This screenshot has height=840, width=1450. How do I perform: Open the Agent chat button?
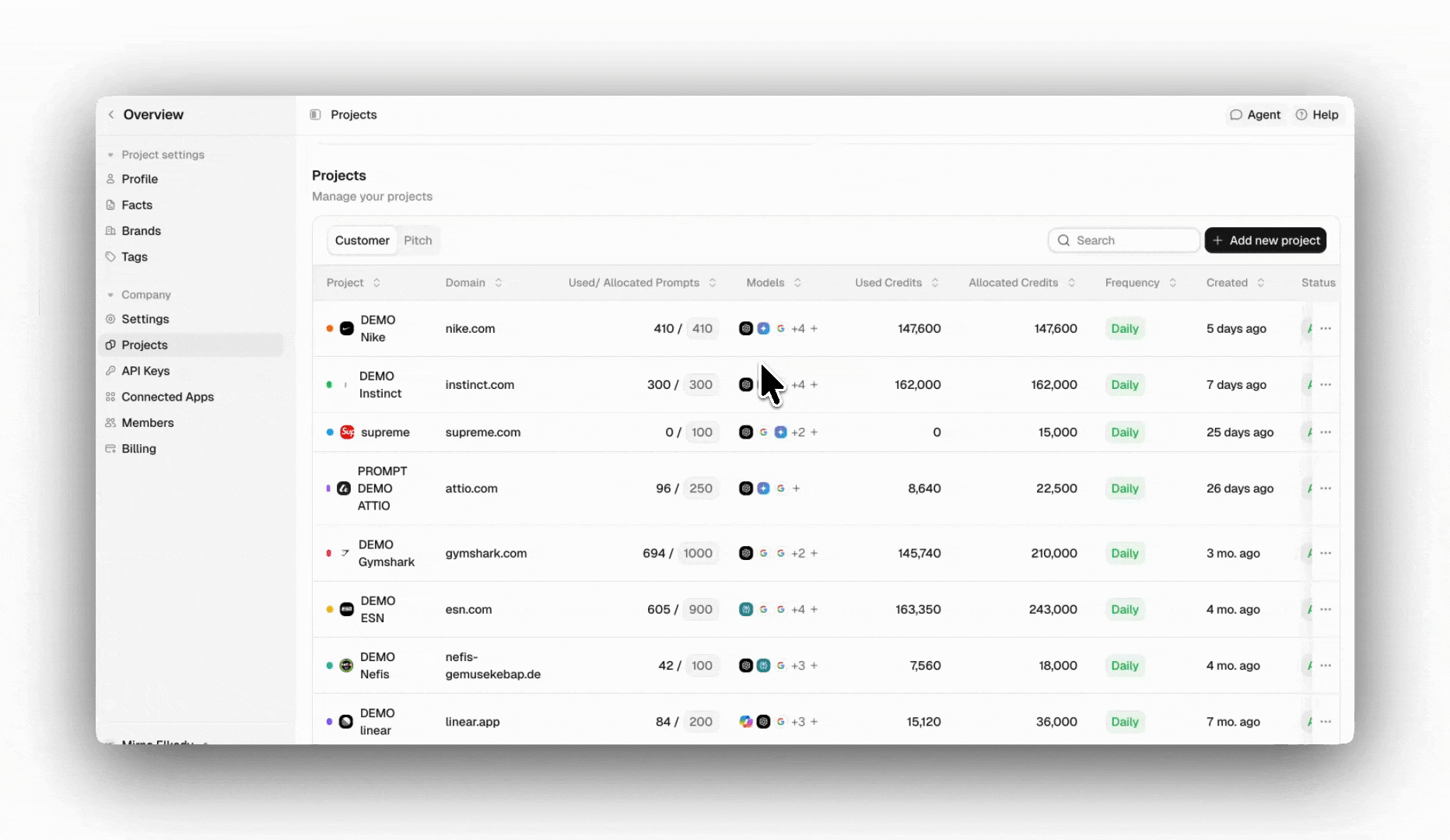[1255, 114]
